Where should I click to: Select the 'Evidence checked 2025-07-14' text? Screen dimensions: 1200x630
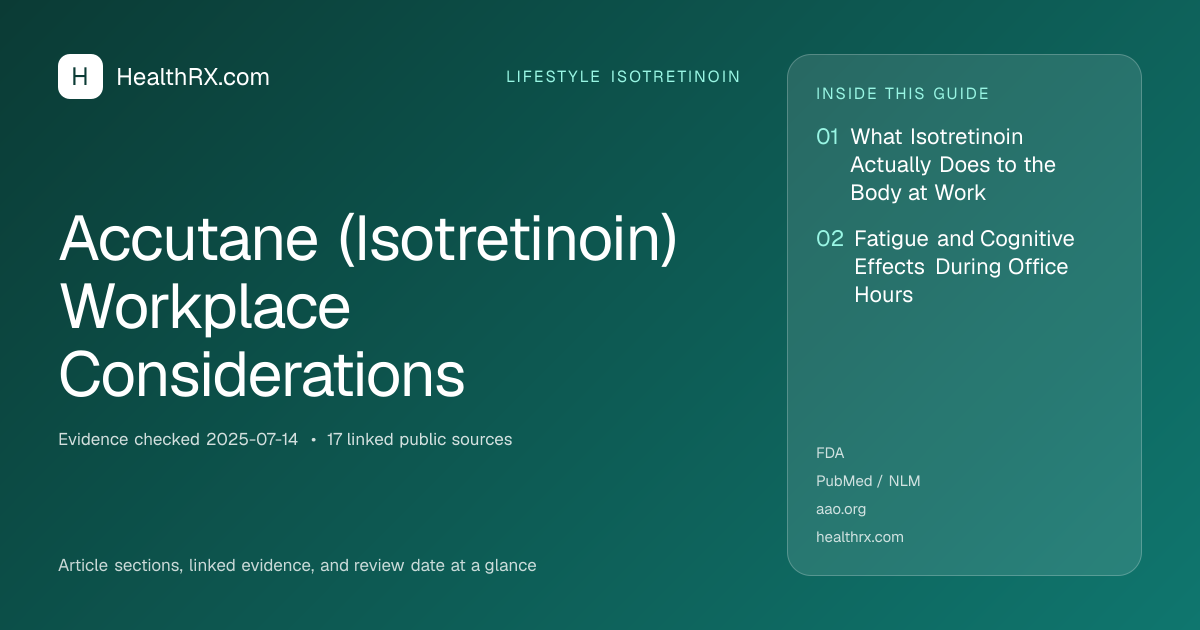tap(178, 439)
